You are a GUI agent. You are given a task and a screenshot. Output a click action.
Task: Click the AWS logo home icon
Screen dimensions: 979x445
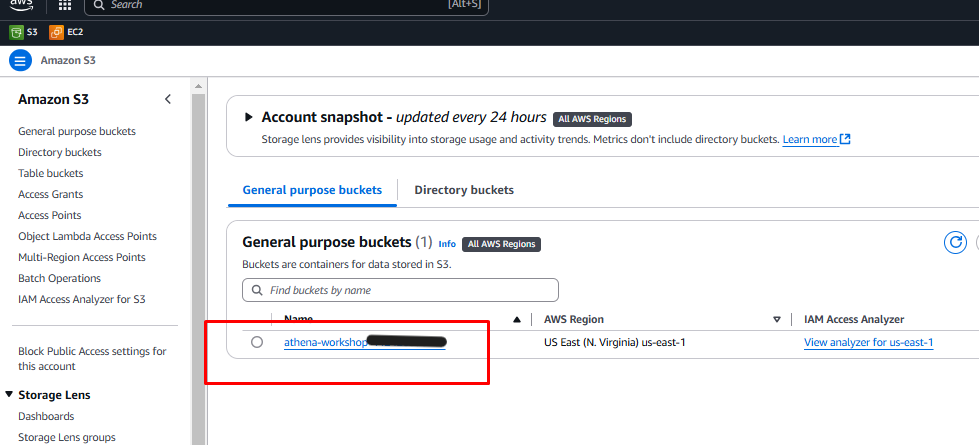20,4
